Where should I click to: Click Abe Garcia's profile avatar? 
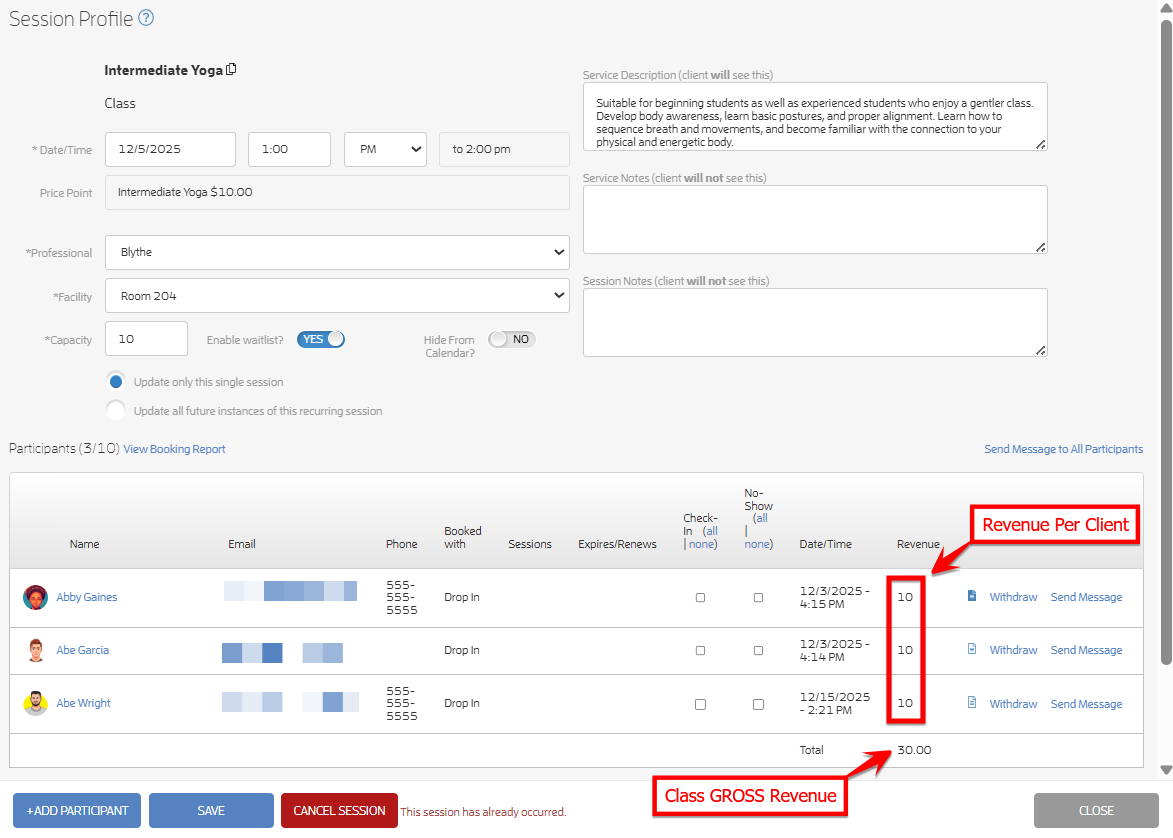click(x=35, y=650)
